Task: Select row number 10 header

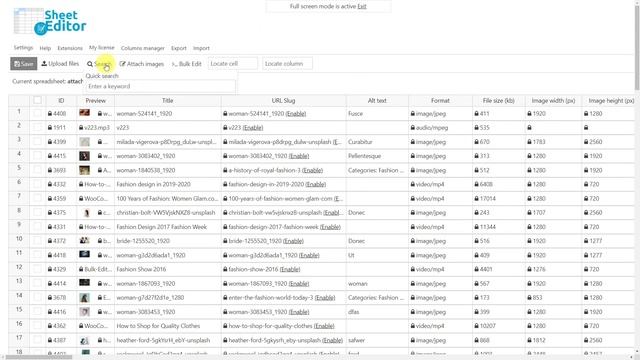Action: (19, 240)
